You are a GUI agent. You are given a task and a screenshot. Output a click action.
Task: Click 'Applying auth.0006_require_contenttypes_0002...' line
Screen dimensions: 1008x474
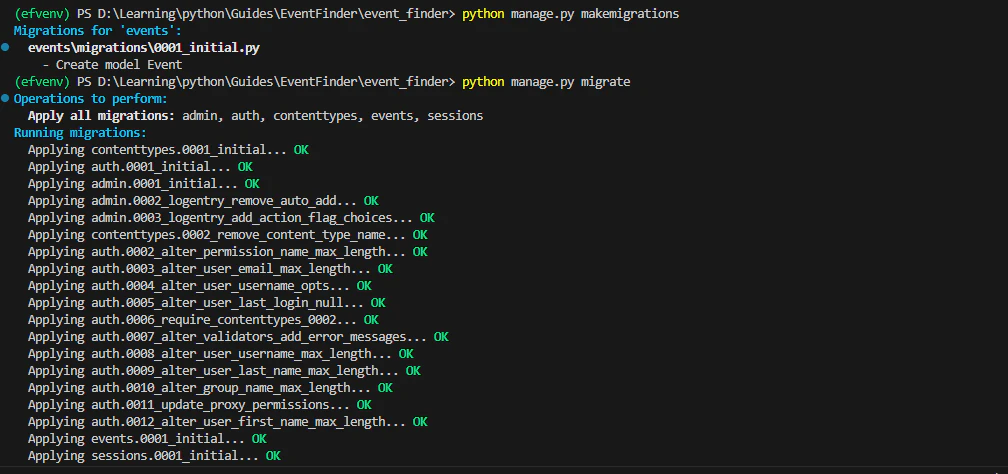tap(203, 320)
